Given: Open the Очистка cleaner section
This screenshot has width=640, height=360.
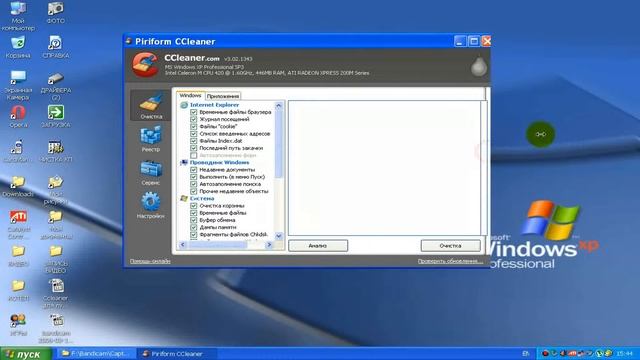Looking at the screenshot, I should pyautogui.click(x=151, y=106).
